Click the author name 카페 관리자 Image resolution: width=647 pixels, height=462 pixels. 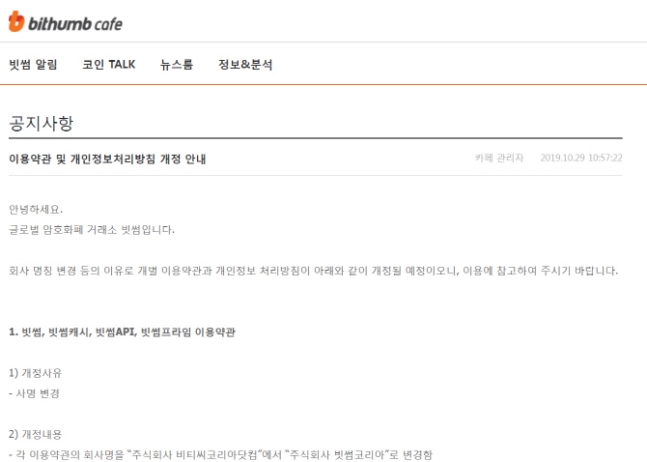[499, 158]
